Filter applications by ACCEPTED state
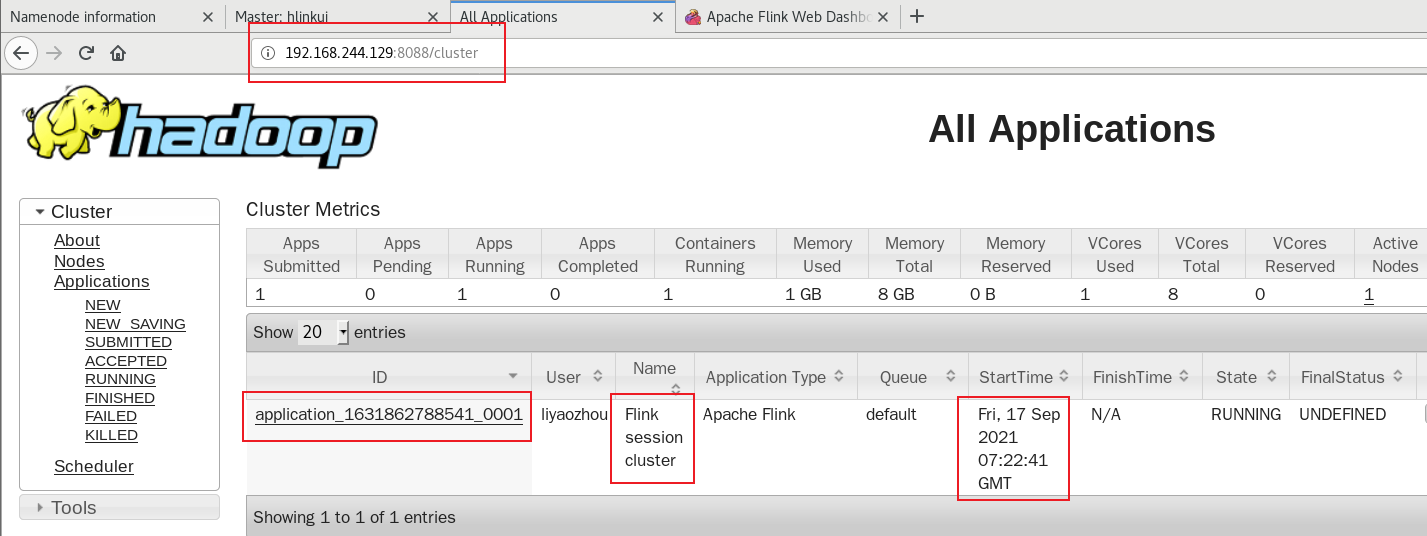 click(x=126, y=361)
